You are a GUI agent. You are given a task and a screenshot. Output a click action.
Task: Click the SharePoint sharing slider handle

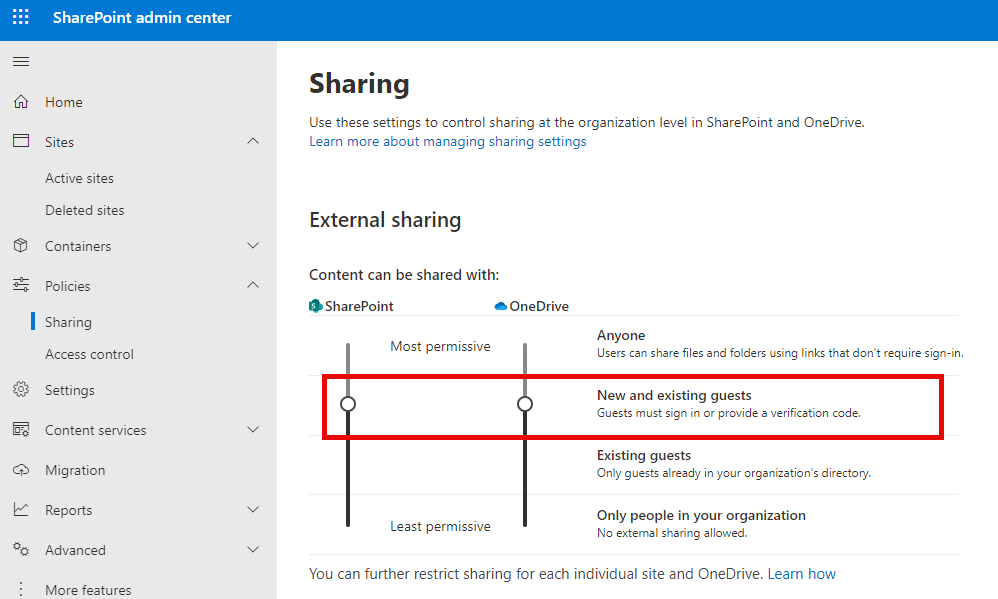click(348, 404)
